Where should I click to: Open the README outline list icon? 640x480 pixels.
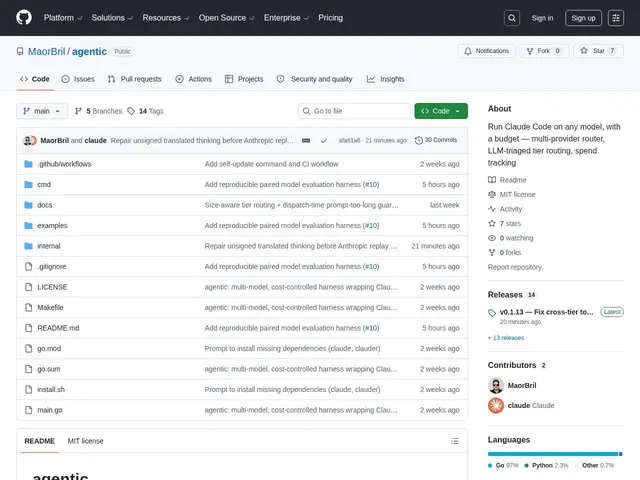455,441
